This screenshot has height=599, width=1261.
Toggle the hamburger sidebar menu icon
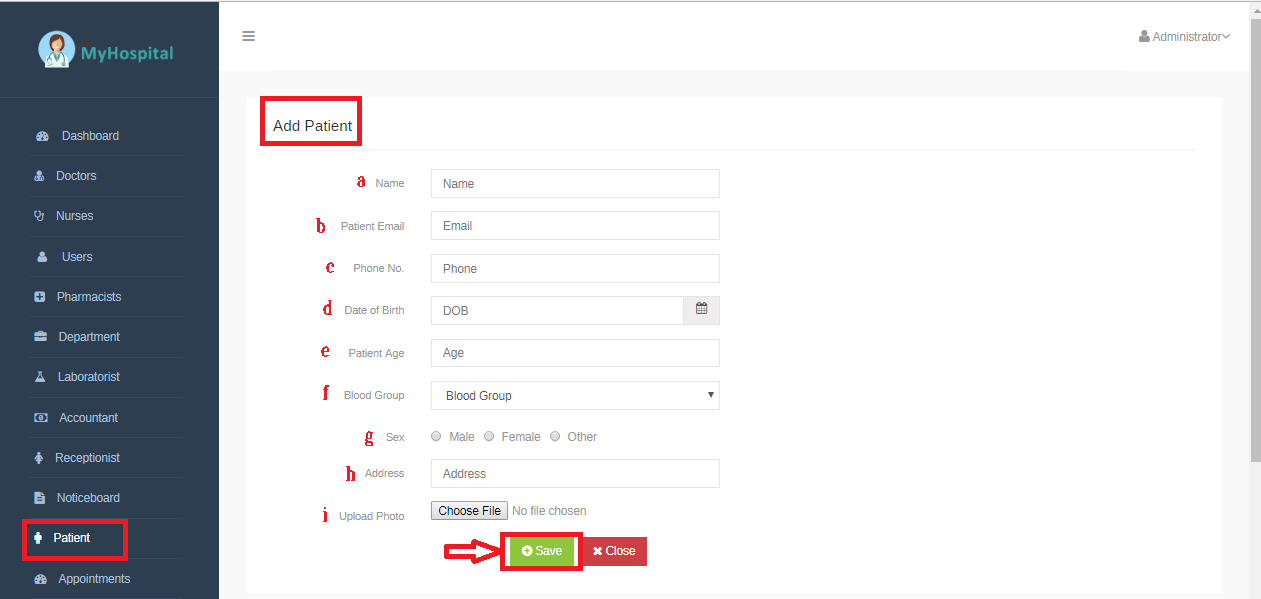[x=249, y=36]
